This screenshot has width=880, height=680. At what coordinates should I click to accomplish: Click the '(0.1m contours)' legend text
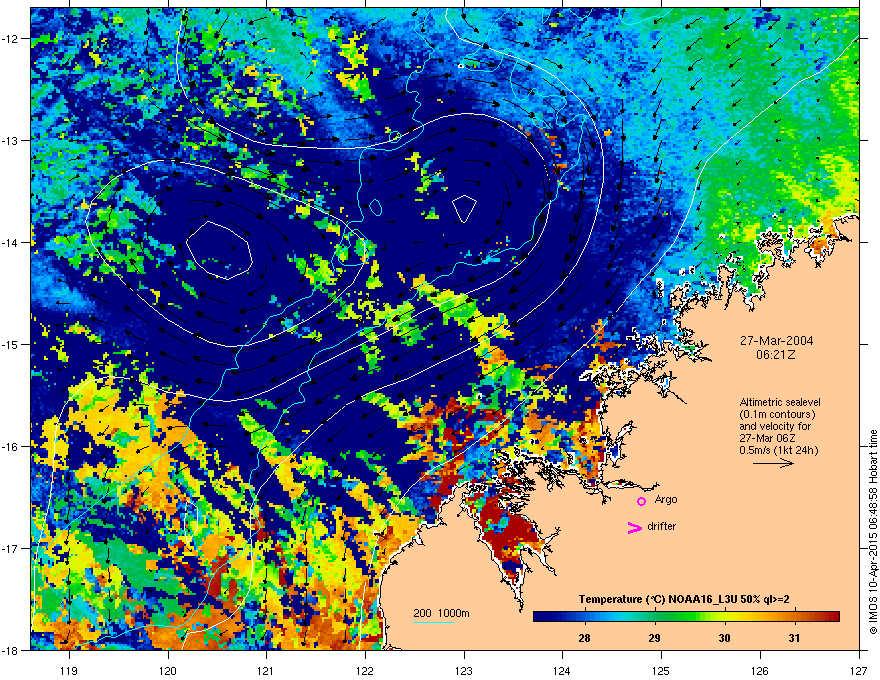pyautogui.click(x=777, y=415)
